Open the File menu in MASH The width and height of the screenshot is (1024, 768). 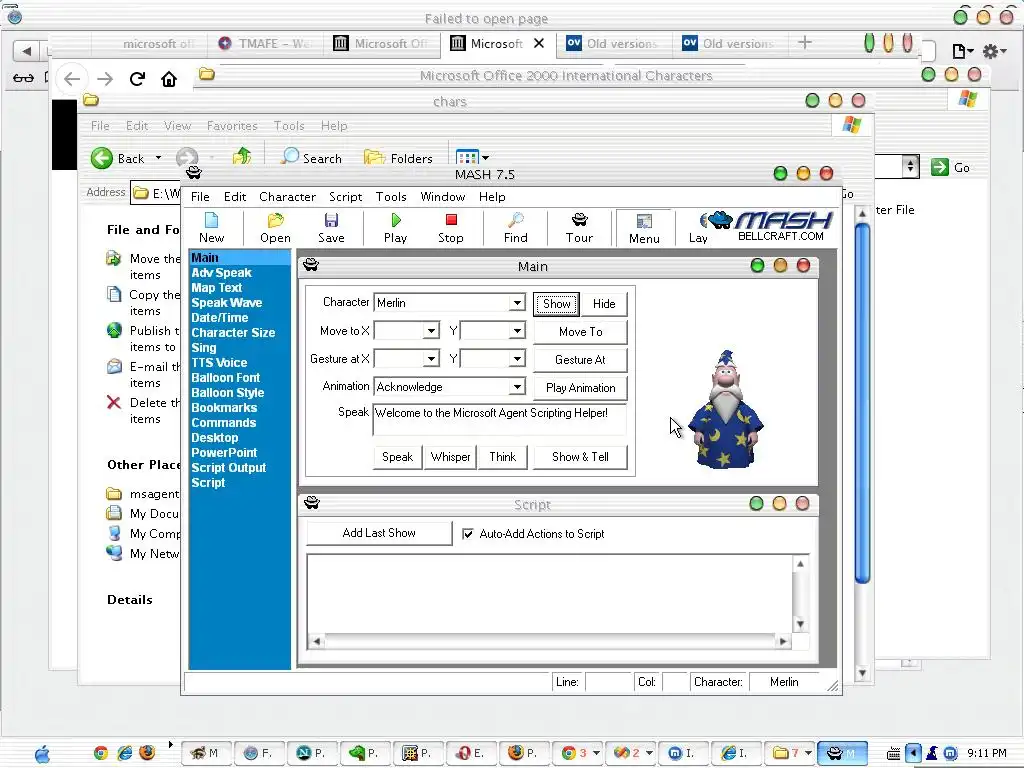(x=200, y=197)
